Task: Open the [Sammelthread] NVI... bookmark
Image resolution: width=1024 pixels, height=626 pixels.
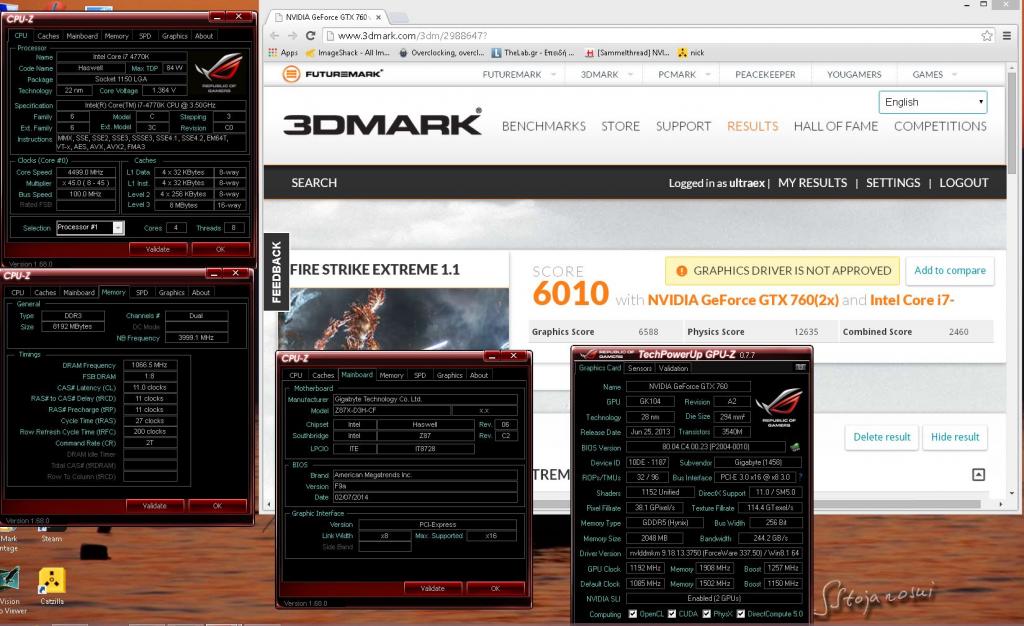Action: point(628,53)
